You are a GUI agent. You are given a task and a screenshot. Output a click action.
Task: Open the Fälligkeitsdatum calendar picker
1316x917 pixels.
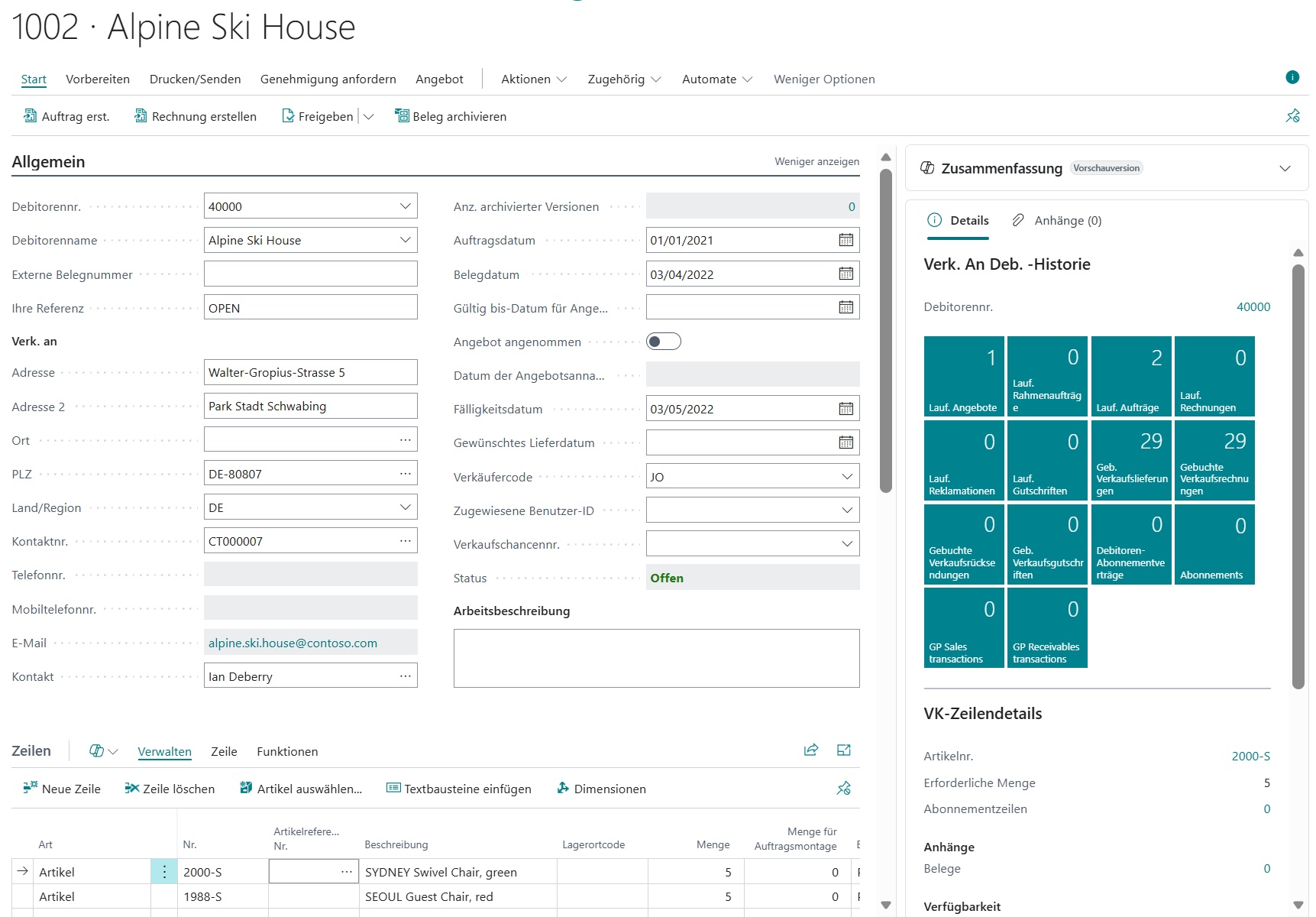[x=846, y=409]
